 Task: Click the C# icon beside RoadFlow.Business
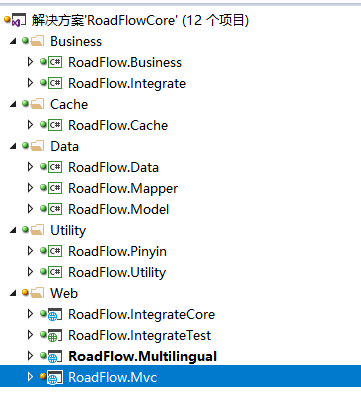(55, 63)
